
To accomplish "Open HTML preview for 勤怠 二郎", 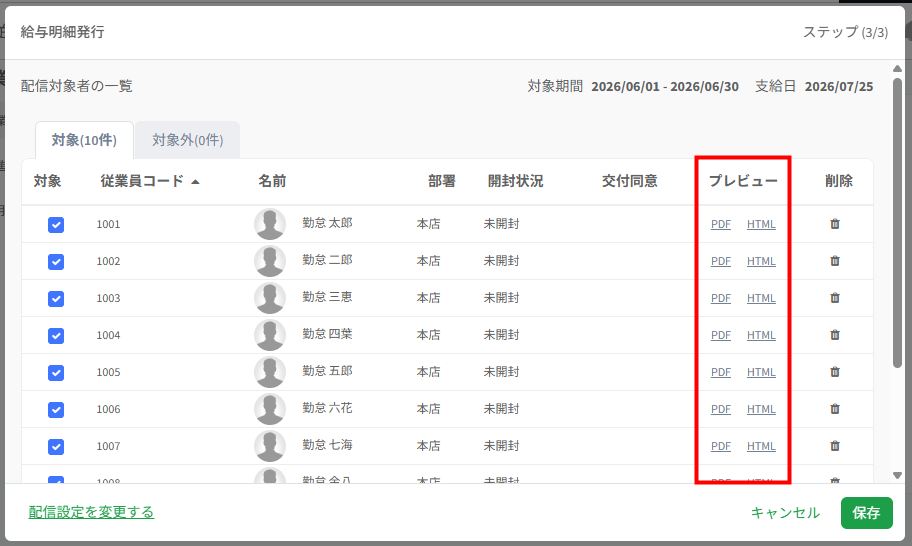I will click(761, 261).
